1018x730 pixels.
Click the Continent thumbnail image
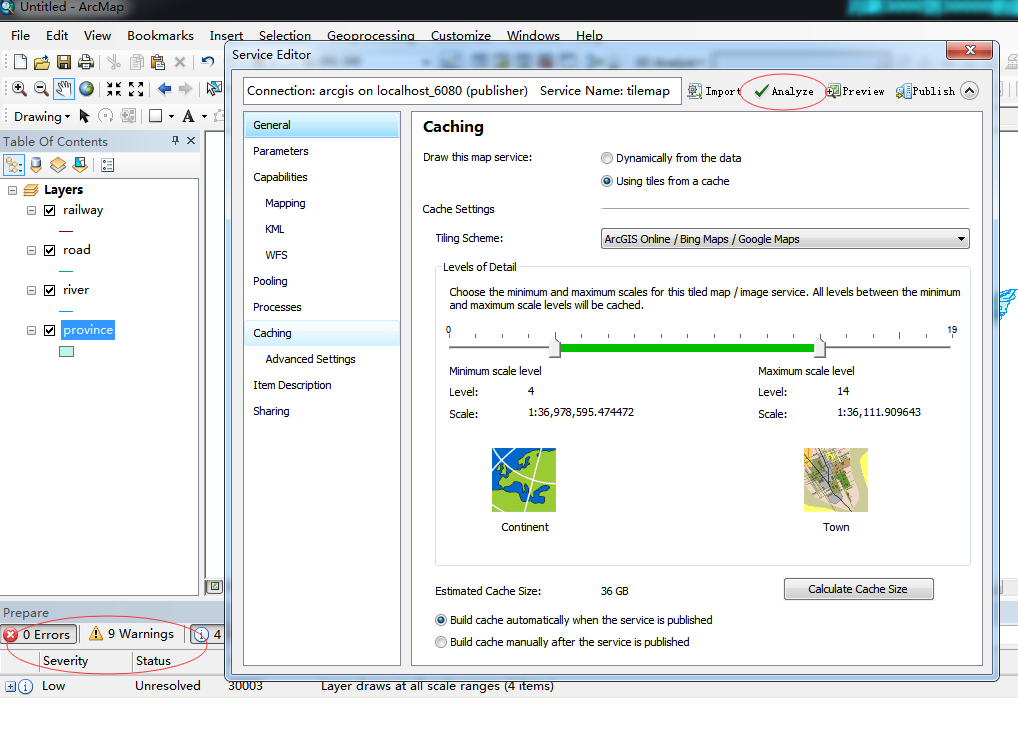pyautogui.click(x=523, y=480)
